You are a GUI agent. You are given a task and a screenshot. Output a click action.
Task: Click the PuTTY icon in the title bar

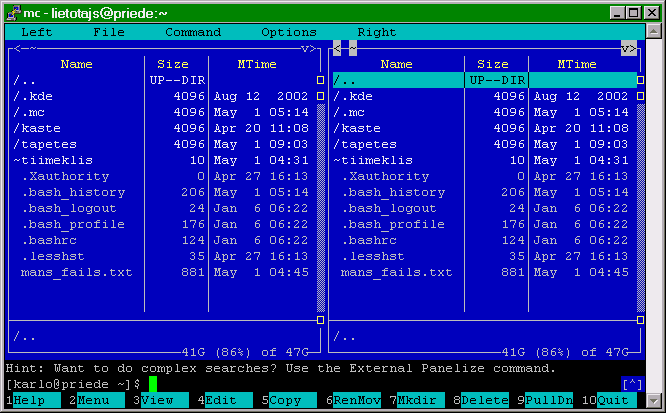pos(13,13)
